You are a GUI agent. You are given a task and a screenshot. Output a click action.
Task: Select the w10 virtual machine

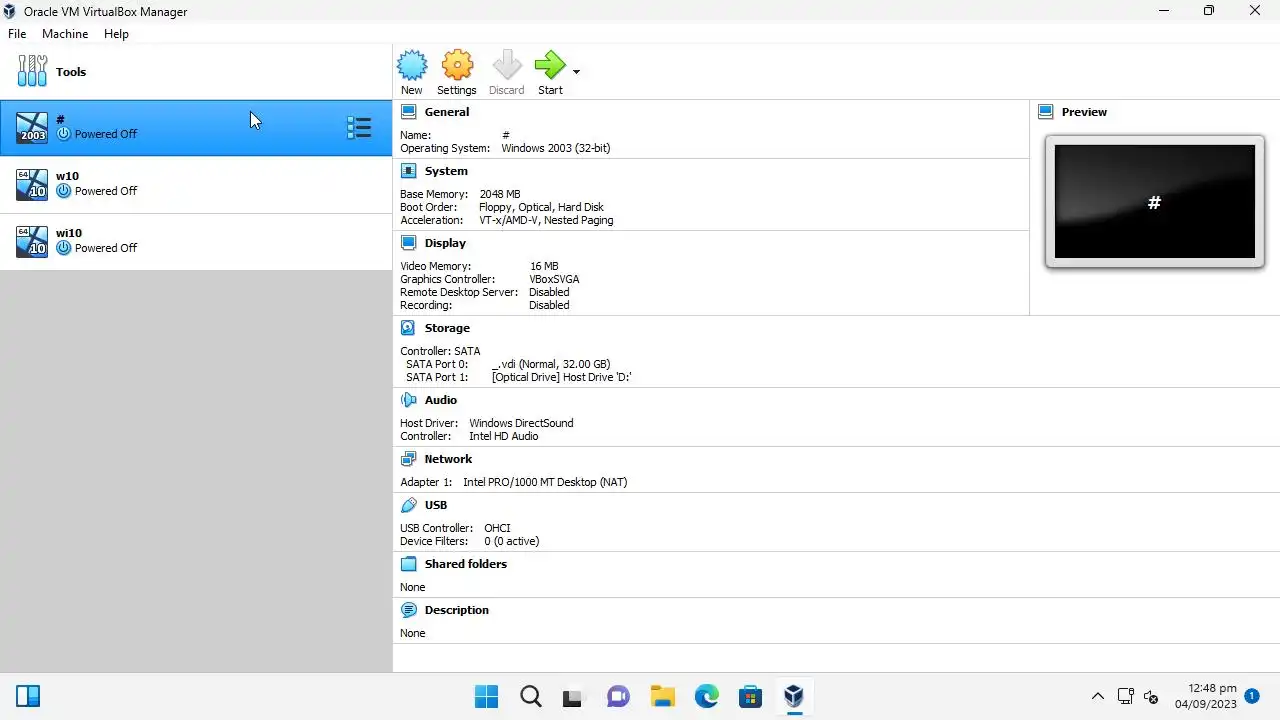[x=196, y=184]
